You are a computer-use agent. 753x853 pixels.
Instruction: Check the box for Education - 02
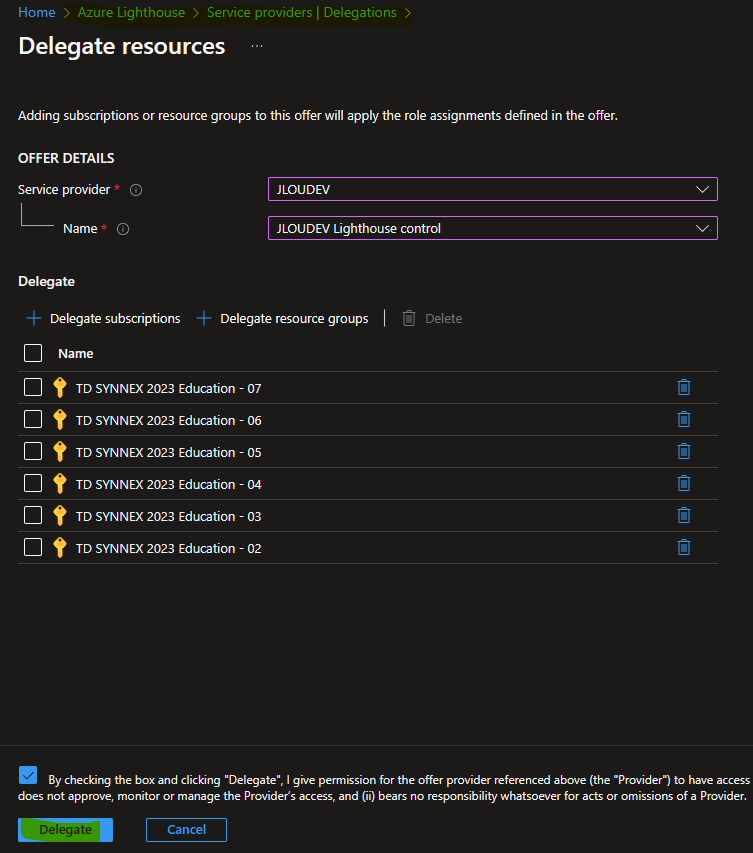33,547
